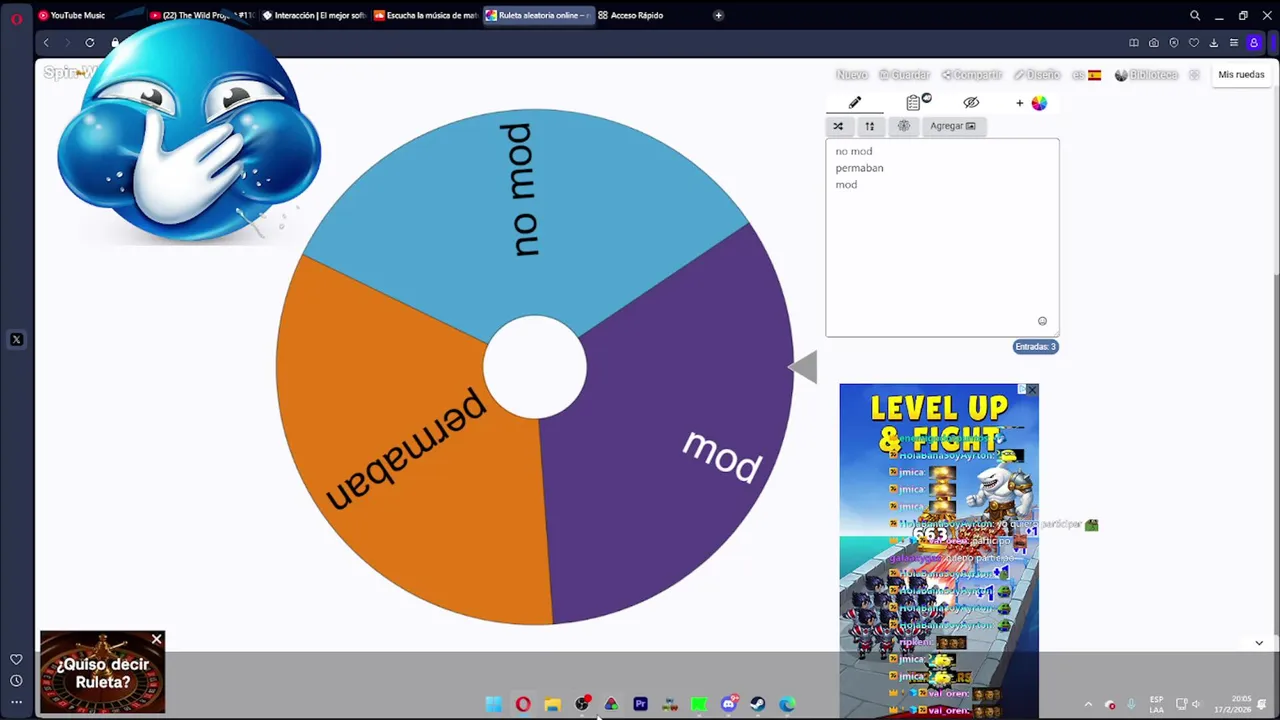Open a new browser tab

718,15
